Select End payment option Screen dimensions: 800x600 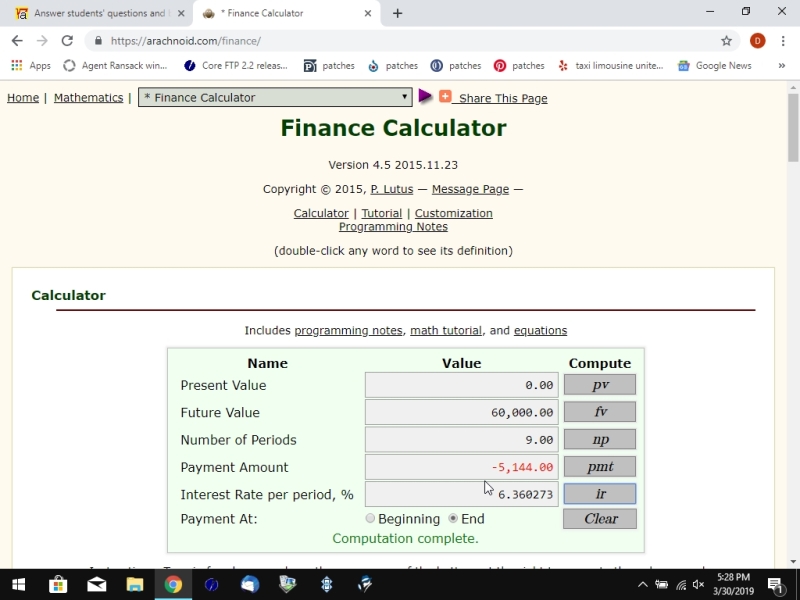(453, 518)
